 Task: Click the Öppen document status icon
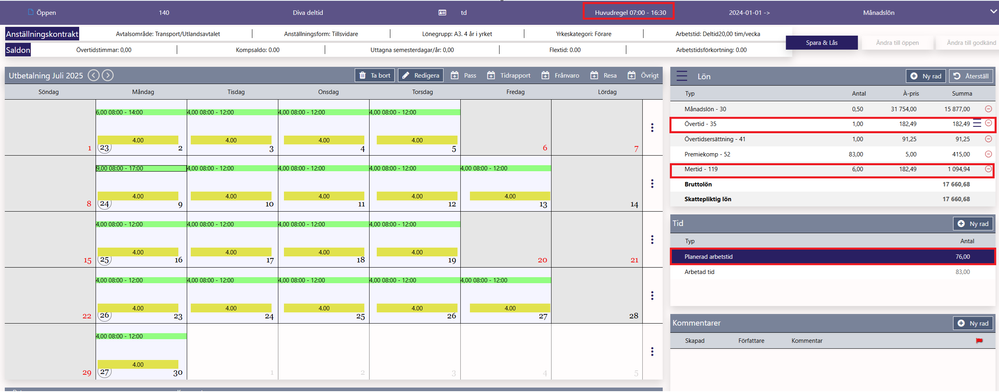[x=30, y=12]
